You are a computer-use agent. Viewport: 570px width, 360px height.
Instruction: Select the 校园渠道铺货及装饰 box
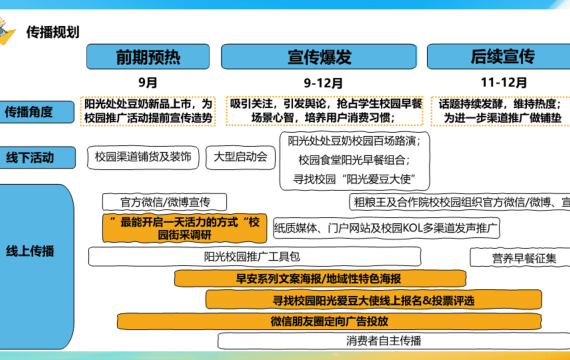[143, 157]
